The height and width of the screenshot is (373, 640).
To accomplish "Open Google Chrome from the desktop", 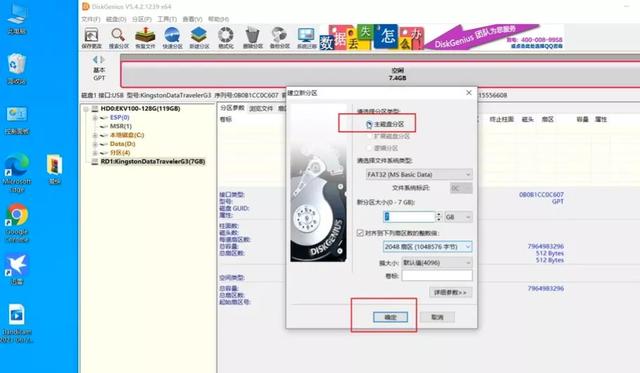I will pyautogui.click(x=17, y=223).
